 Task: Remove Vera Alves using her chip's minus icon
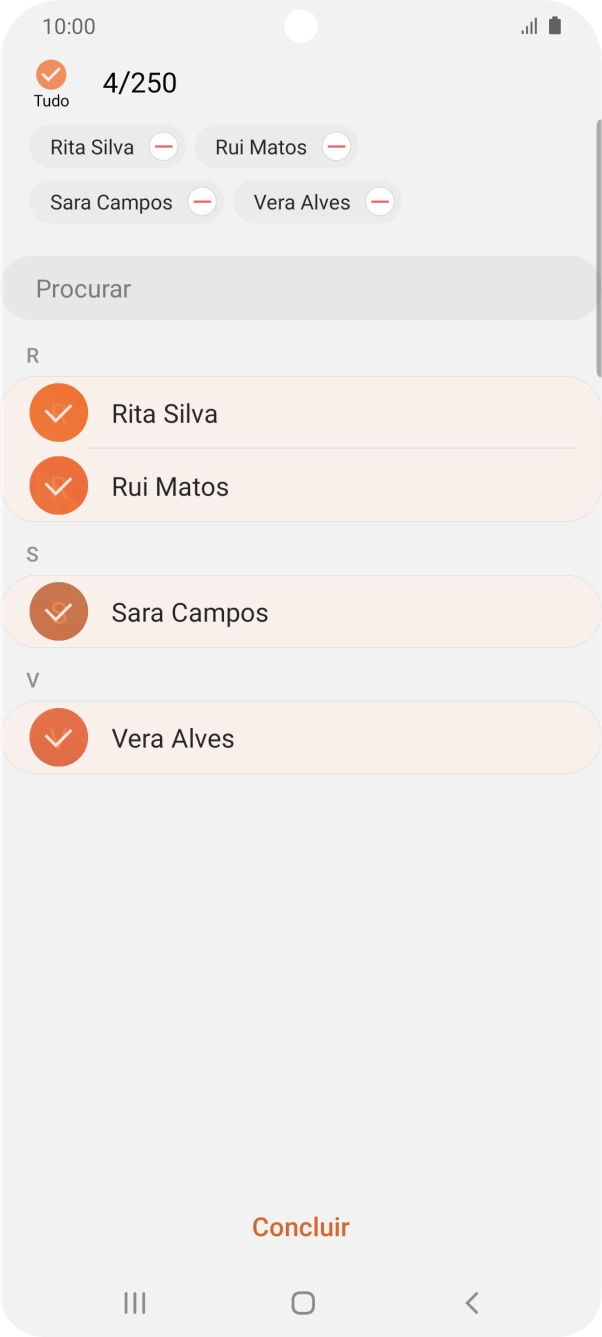click(380, 202)
